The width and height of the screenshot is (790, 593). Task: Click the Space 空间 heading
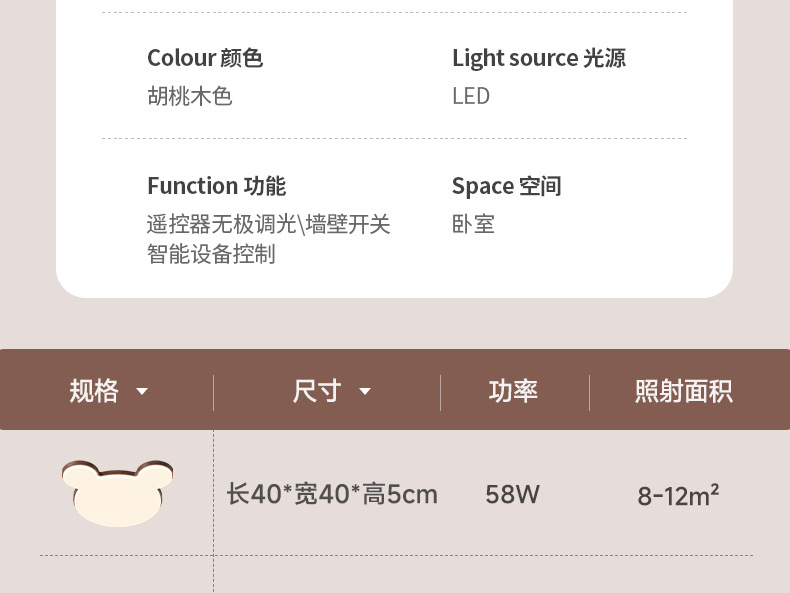[506, 186]
